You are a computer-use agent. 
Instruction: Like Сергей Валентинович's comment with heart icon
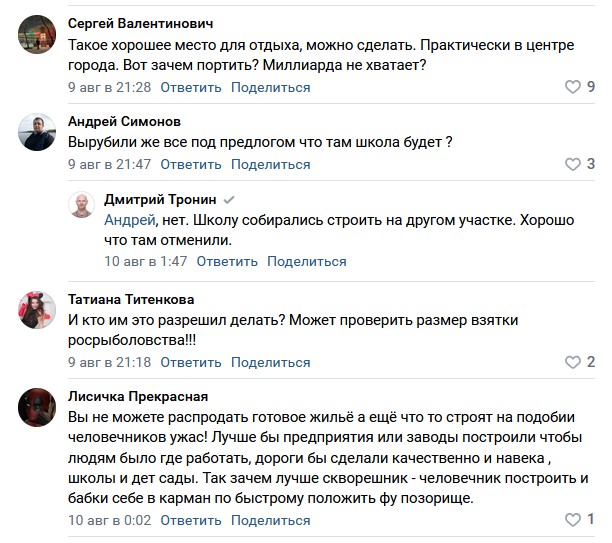pyautogui.click(x=573, y=87)
